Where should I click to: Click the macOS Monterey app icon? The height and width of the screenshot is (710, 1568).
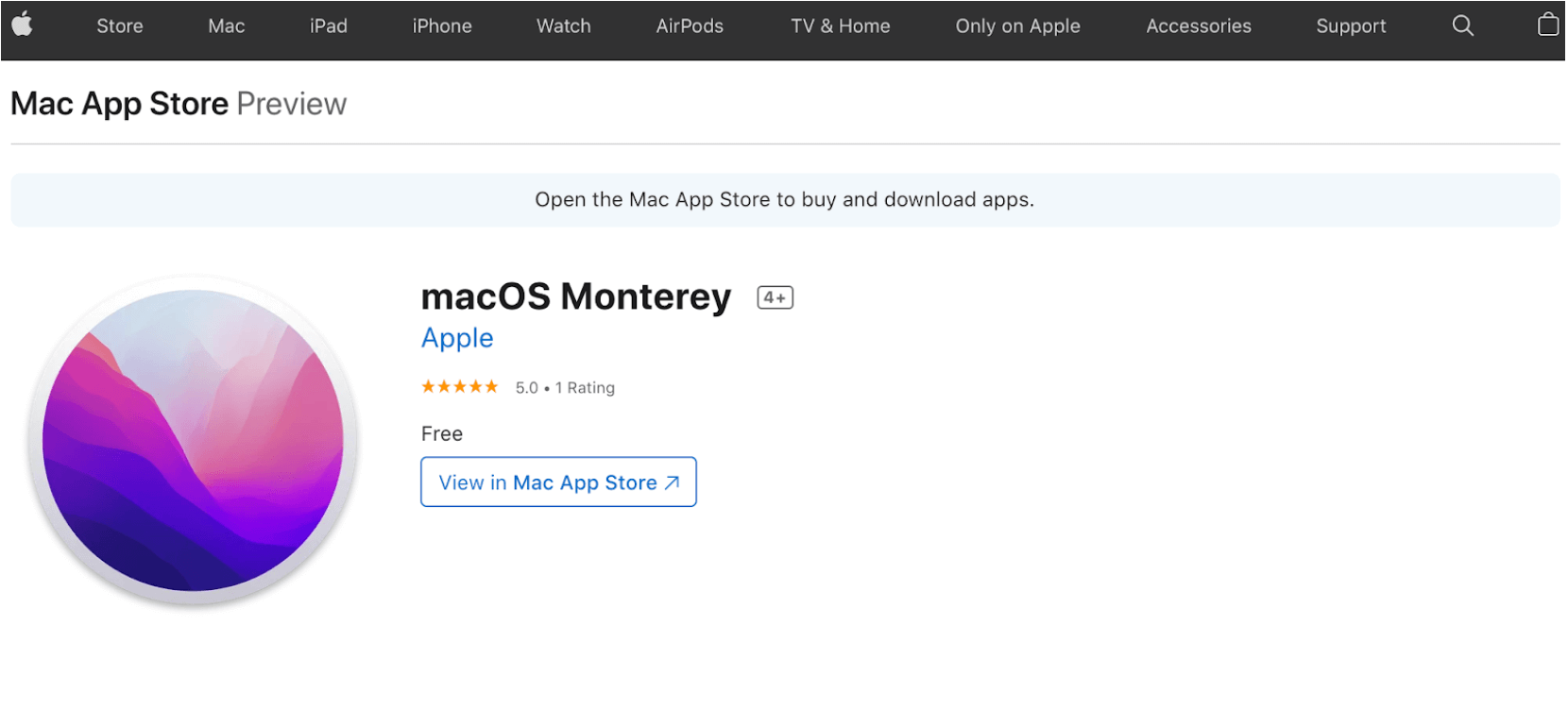[194, 441]
